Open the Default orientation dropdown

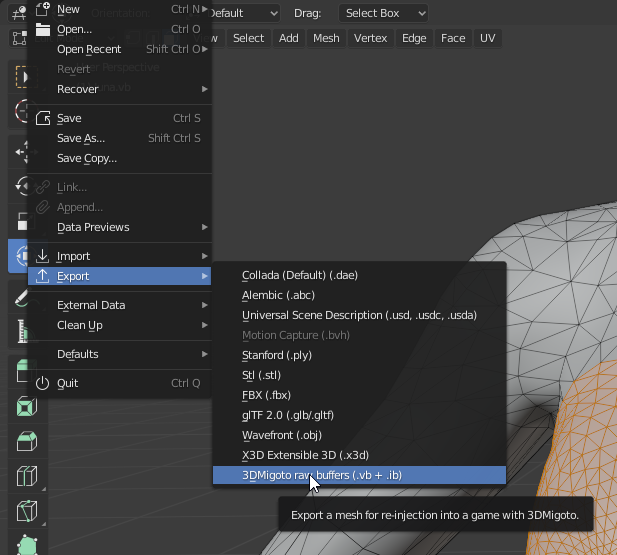[243, 13]
